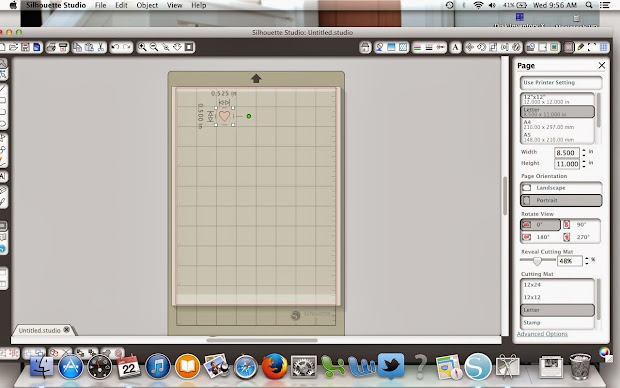Click the Reveal Cutting Mat slider handle
This screenshot has width=620, height=388.
[537, 261]
